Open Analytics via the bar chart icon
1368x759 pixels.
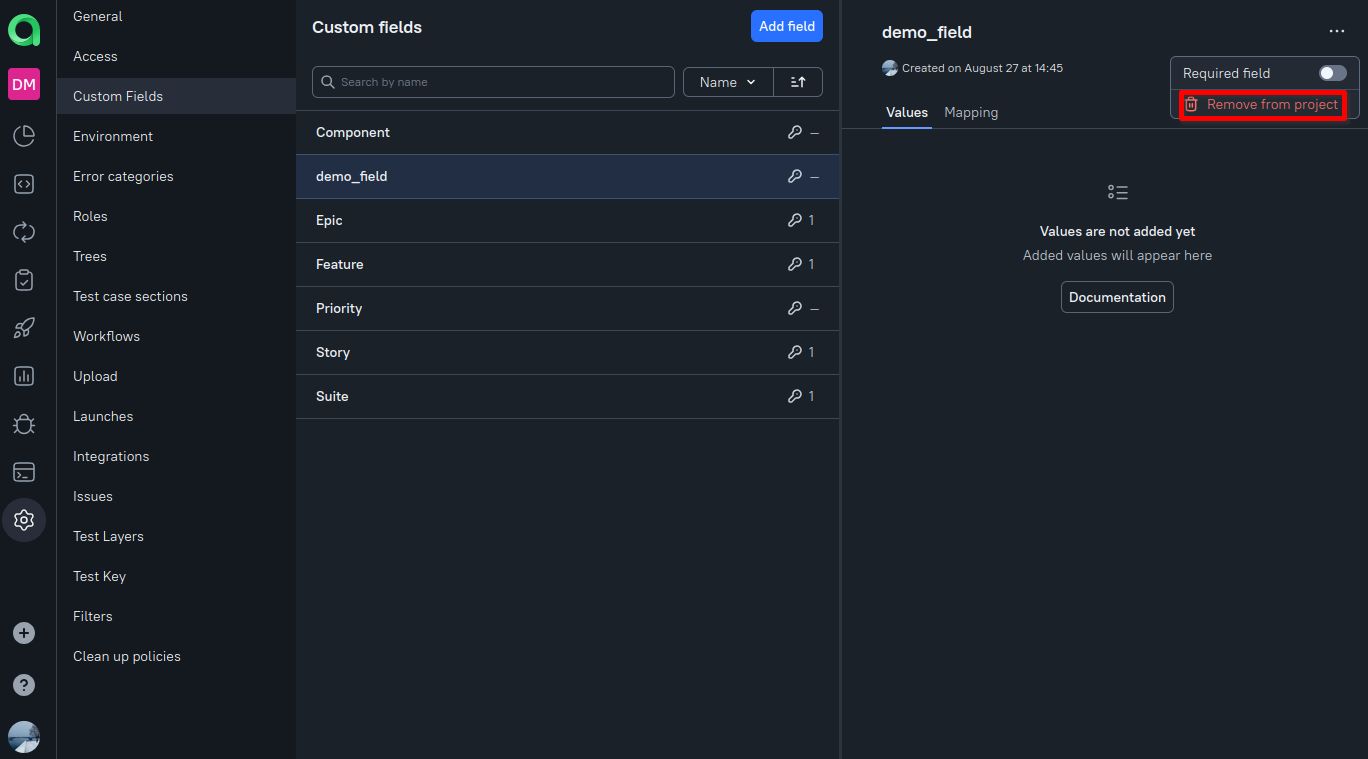click(23, 376)
